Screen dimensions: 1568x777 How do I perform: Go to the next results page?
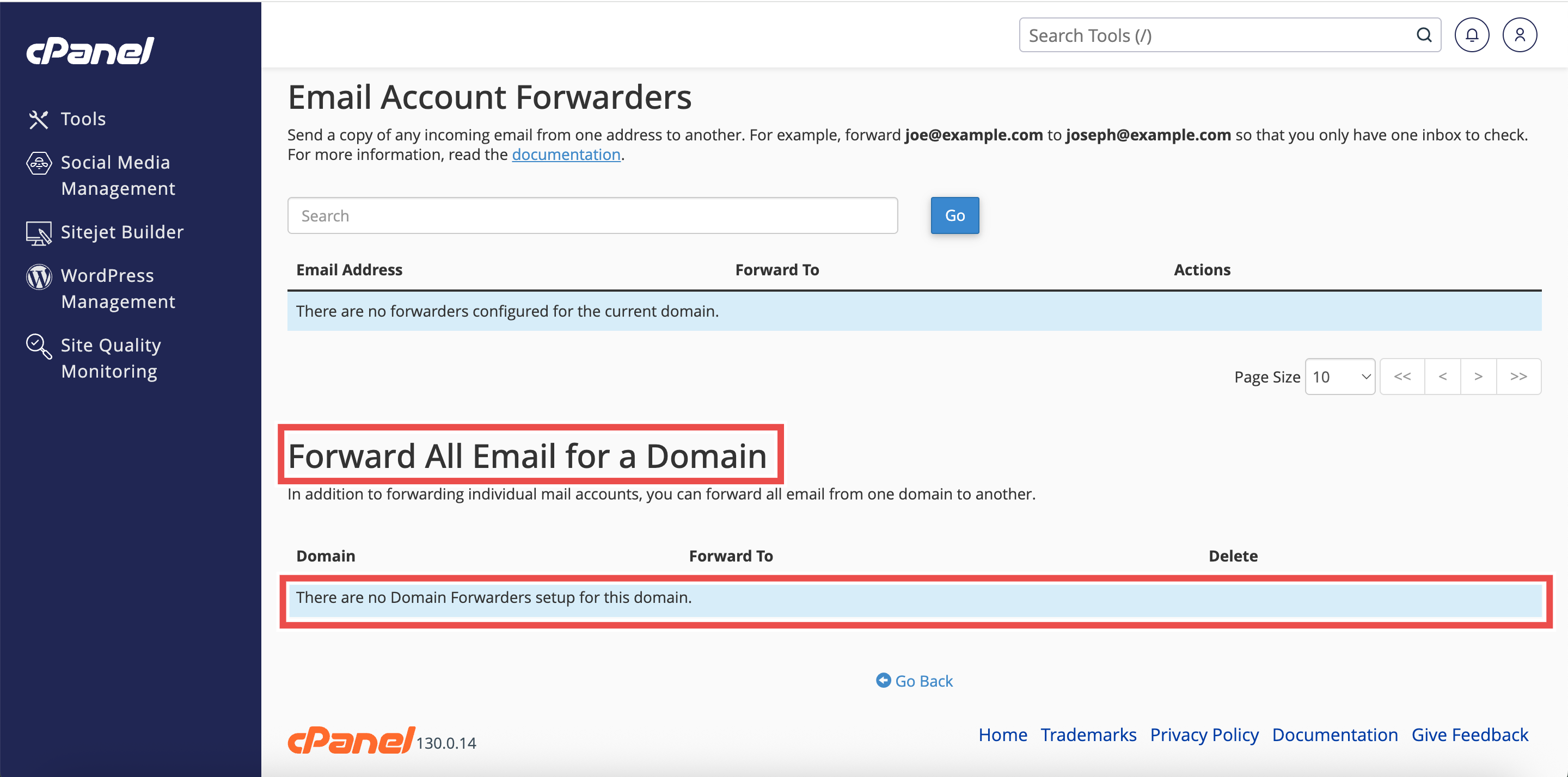pyautogui.click(x=1478, y=377)
